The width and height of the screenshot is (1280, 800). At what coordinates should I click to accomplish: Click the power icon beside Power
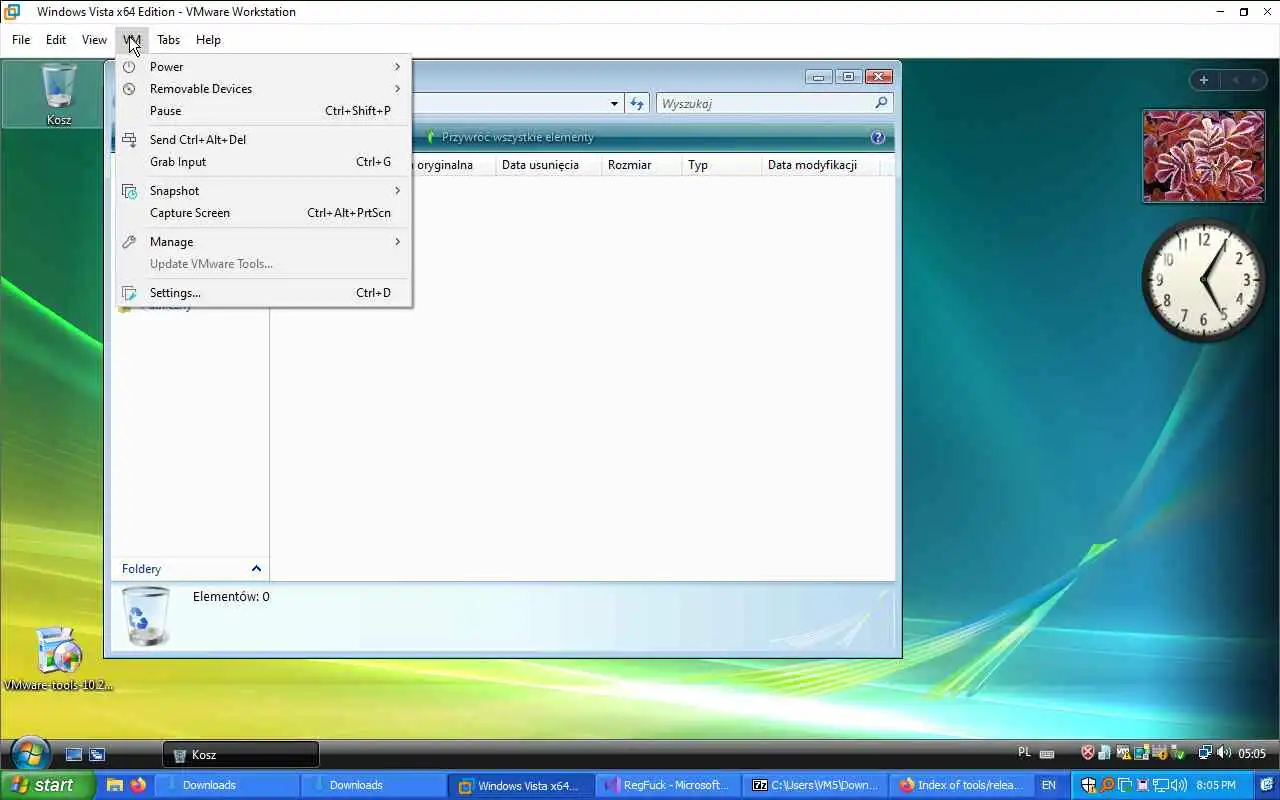(x=129, y=67)
